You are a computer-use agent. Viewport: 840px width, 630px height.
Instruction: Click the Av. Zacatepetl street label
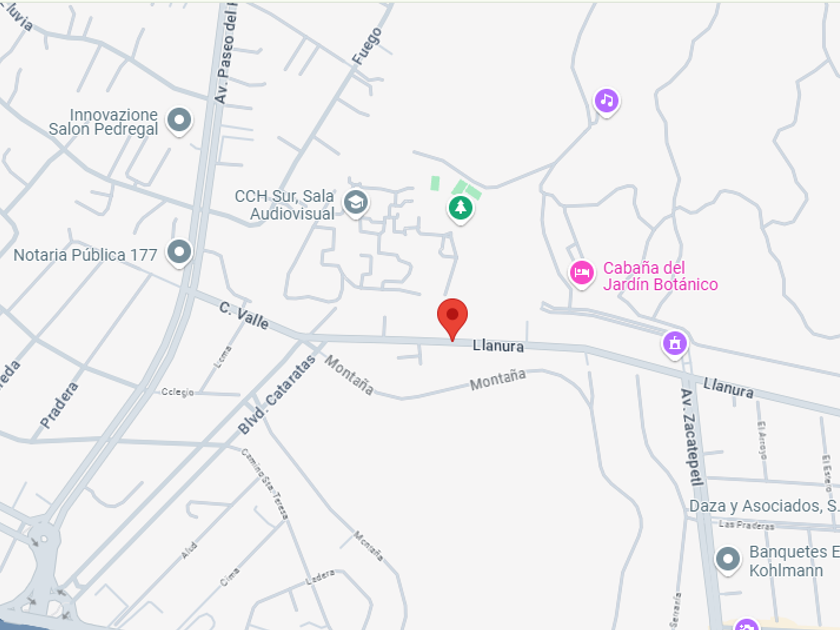coord(691,437)
